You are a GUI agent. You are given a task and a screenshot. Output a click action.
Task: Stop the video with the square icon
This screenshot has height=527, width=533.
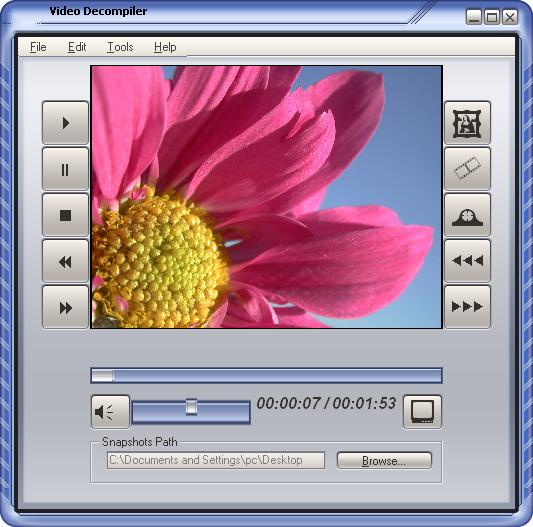tap(65, 215)
